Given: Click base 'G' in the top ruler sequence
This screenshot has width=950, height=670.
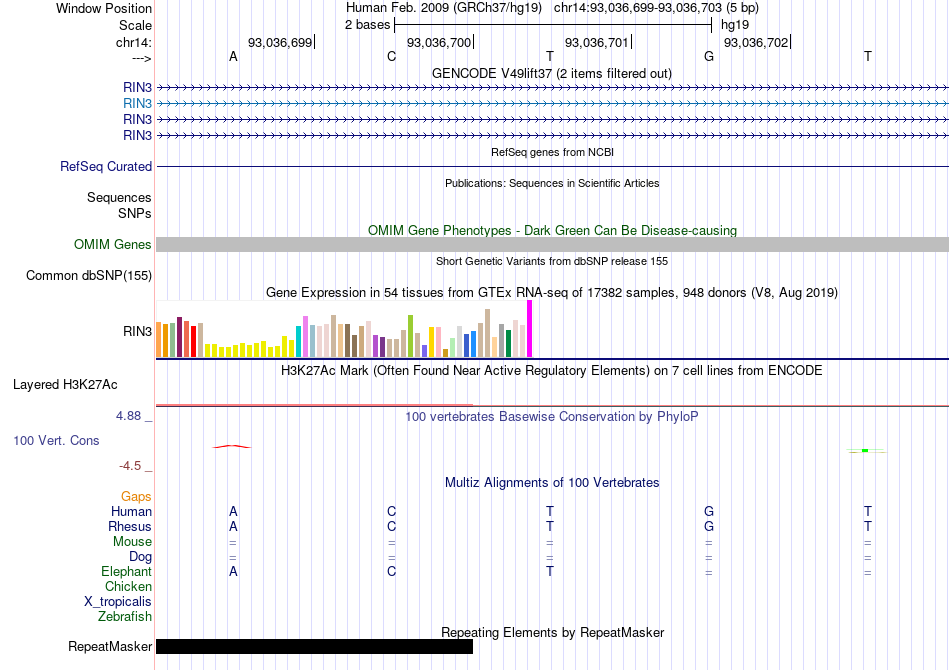Looking at the screenshot, I should (x=709, y=56).
